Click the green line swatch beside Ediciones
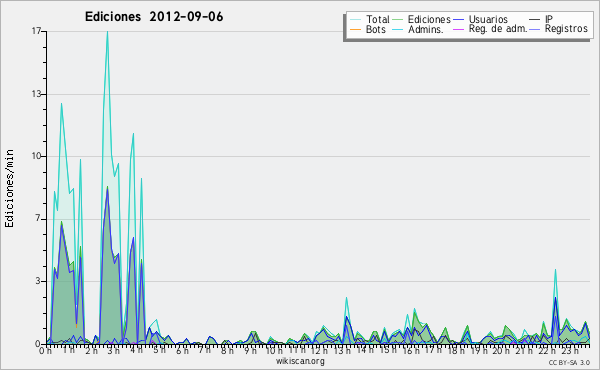Screen dimensions: 600x370 [x=398, y=20]
